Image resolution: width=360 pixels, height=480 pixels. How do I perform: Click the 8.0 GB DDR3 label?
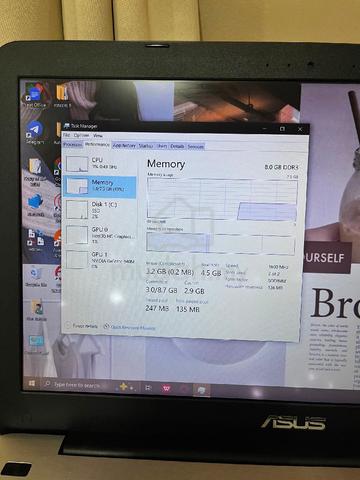pos(281,167)
